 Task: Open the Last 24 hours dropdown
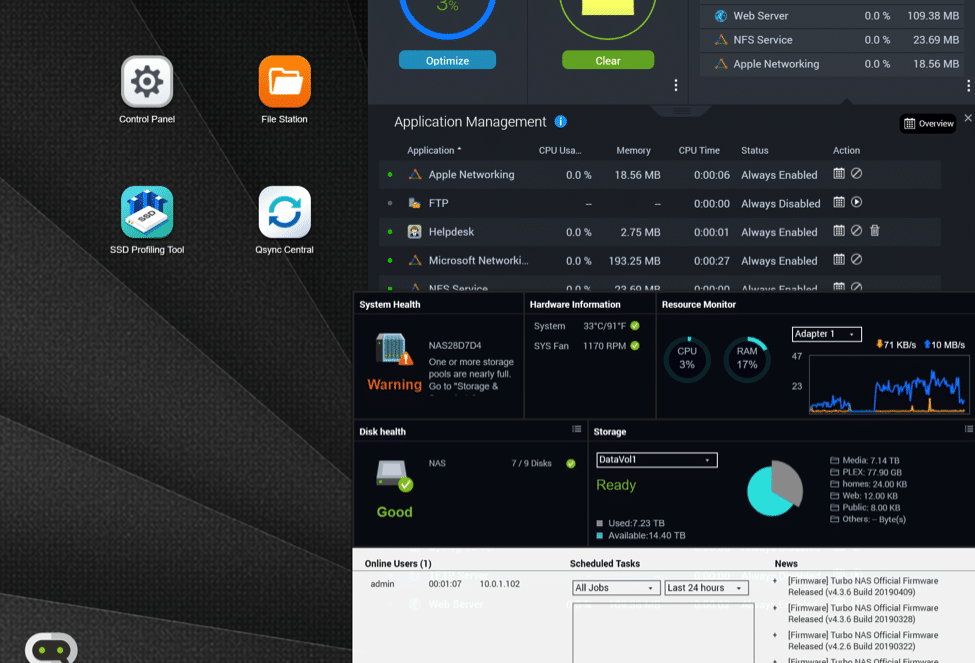706,588
